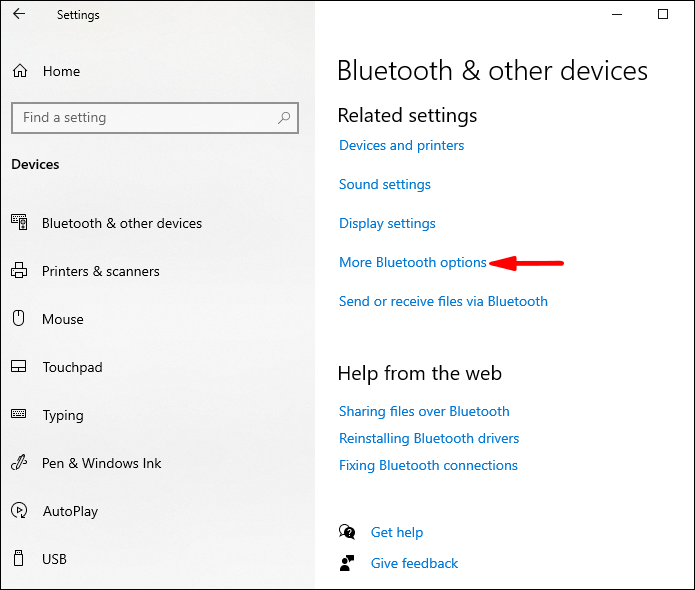The image size is (695, 590).
Task: Click the Home icon in sidebar
Action: tap(19, 71)
